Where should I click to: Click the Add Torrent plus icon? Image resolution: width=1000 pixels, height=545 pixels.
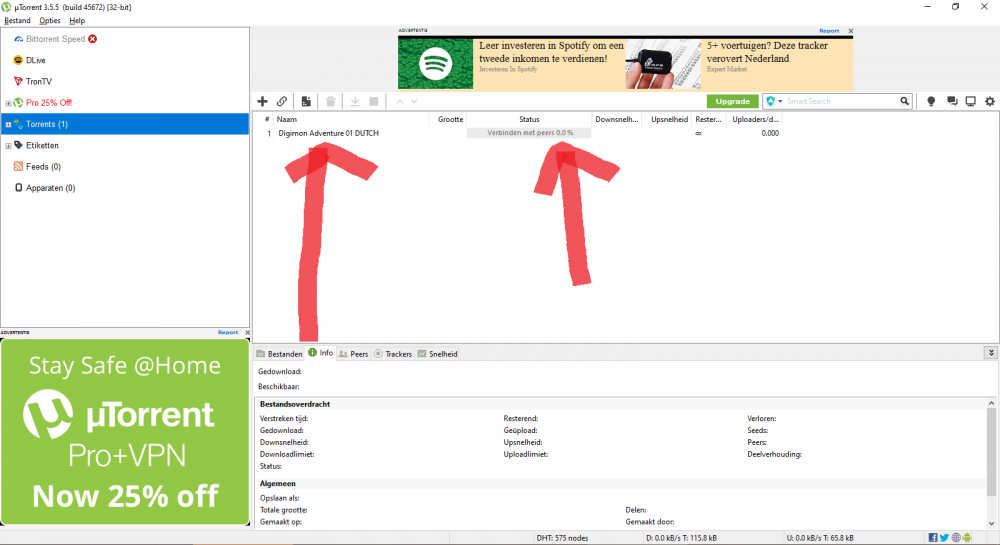tap(262, 101)
